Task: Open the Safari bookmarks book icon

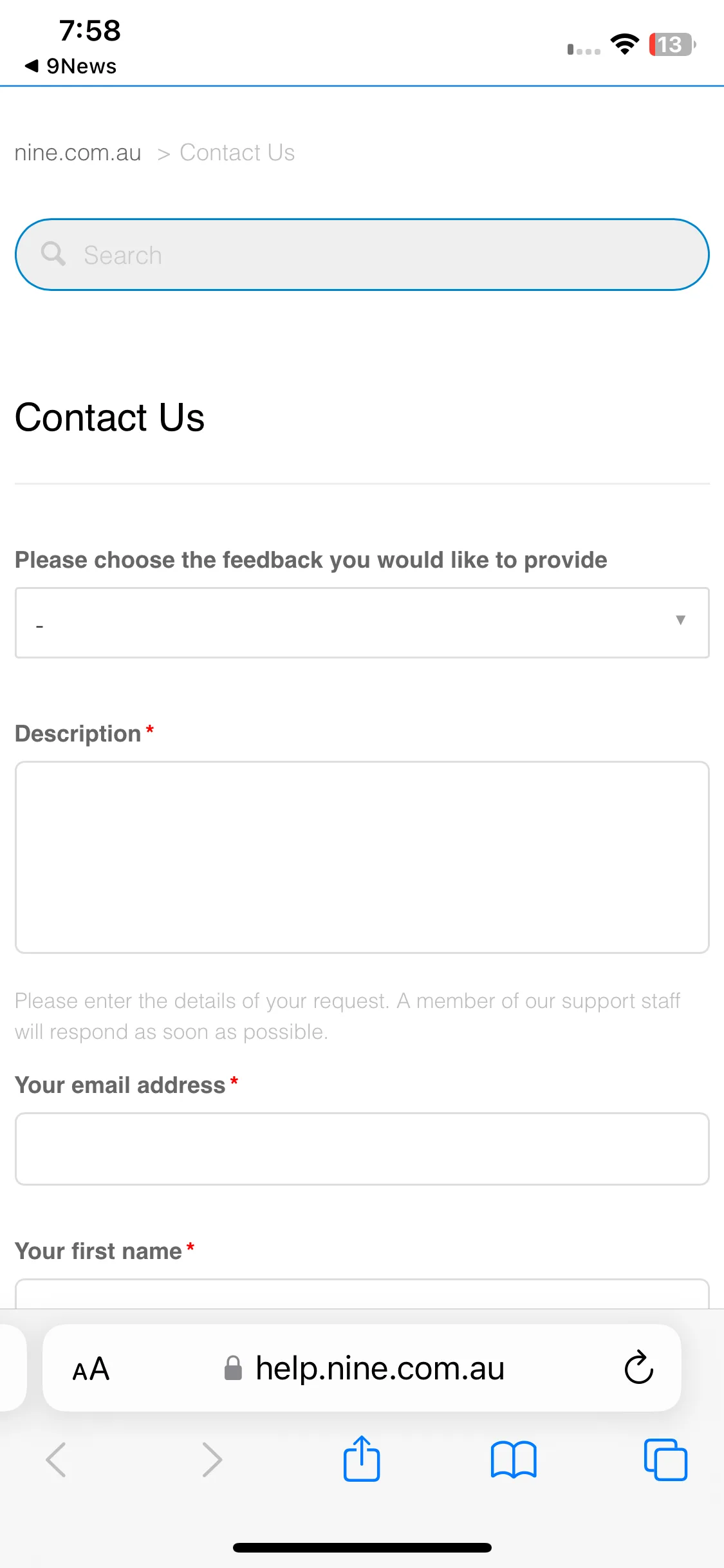Action: (x=514, y=1460)
